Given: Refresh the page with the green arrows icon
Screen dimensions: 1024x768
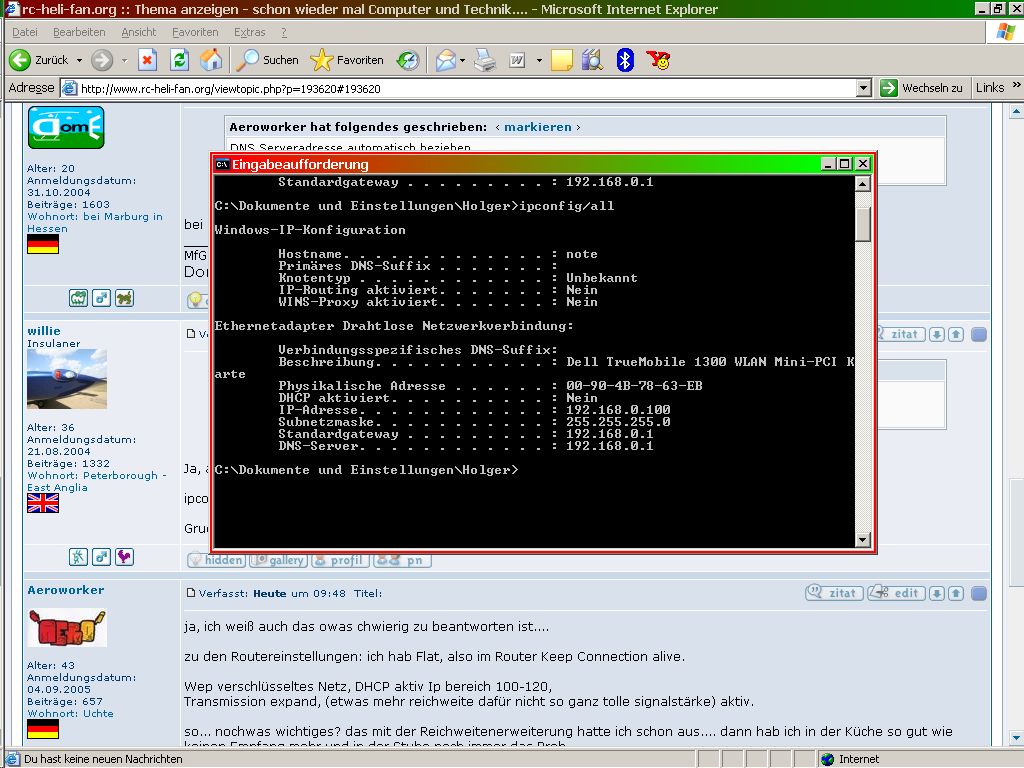Looking at the screenshot, I should click(179, 60).
